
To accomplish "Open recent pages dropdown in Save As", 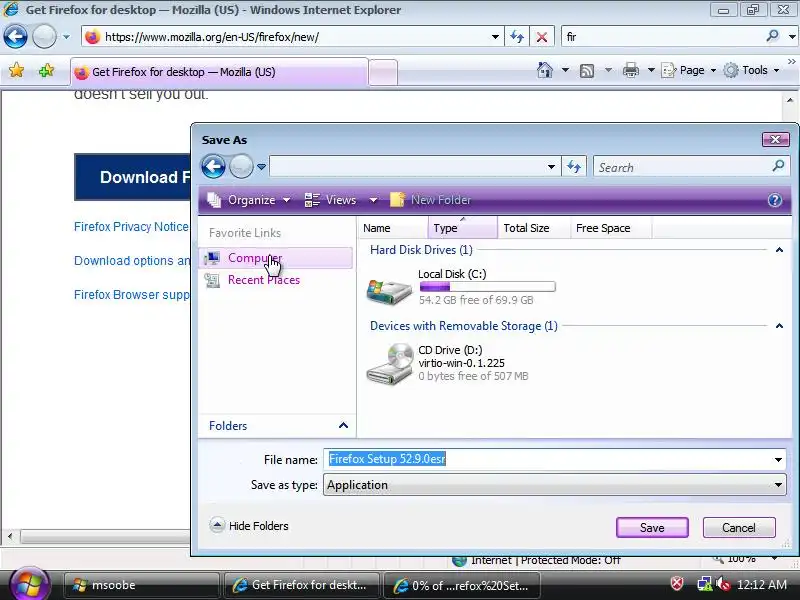I will point(261,167).
